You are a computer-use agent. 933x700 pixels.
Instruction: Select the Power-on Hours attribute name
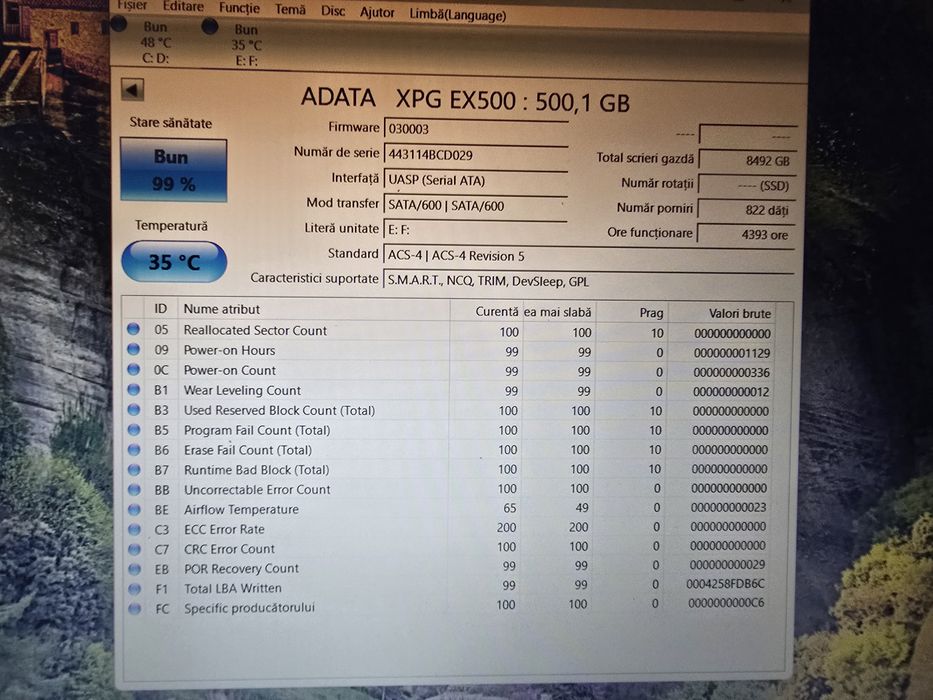[x=229, y=350]
